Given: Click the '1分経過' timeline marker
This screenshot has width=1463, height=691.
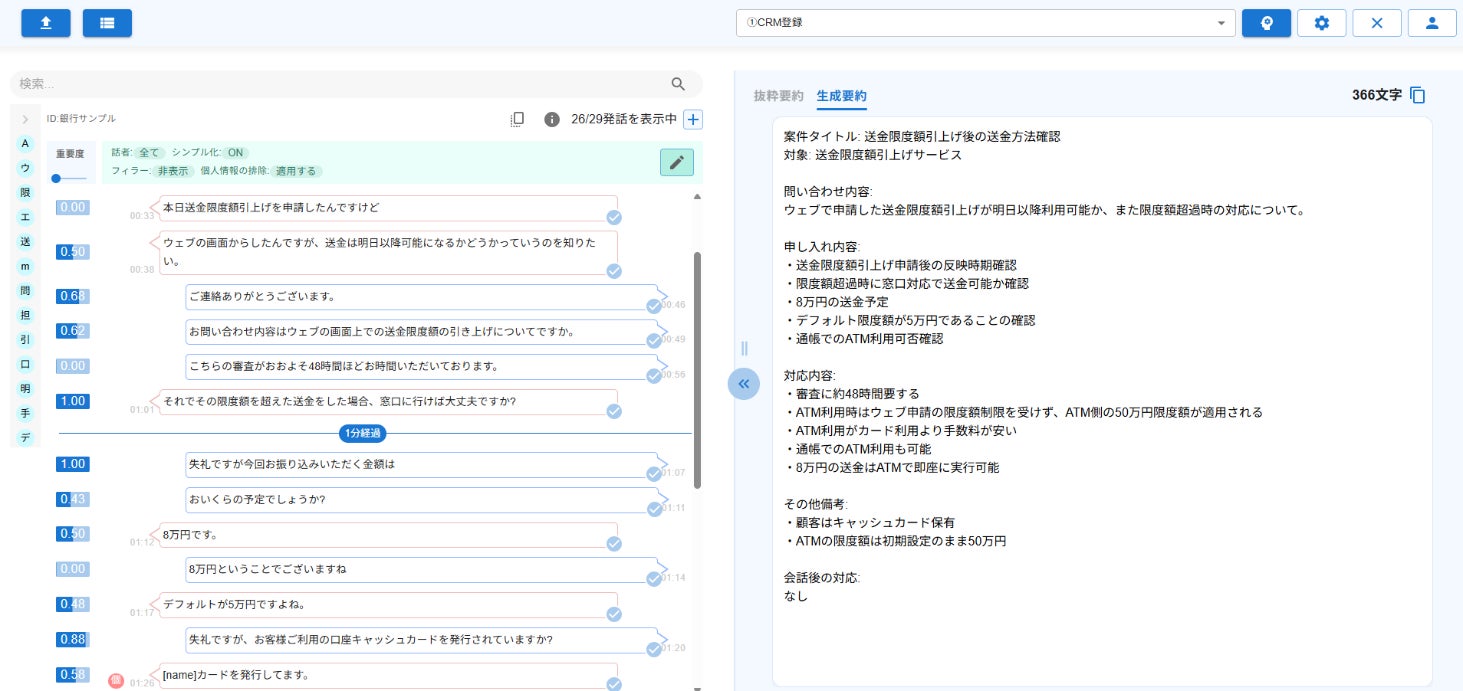Looking at the screenshot, I should click(362, 433).
